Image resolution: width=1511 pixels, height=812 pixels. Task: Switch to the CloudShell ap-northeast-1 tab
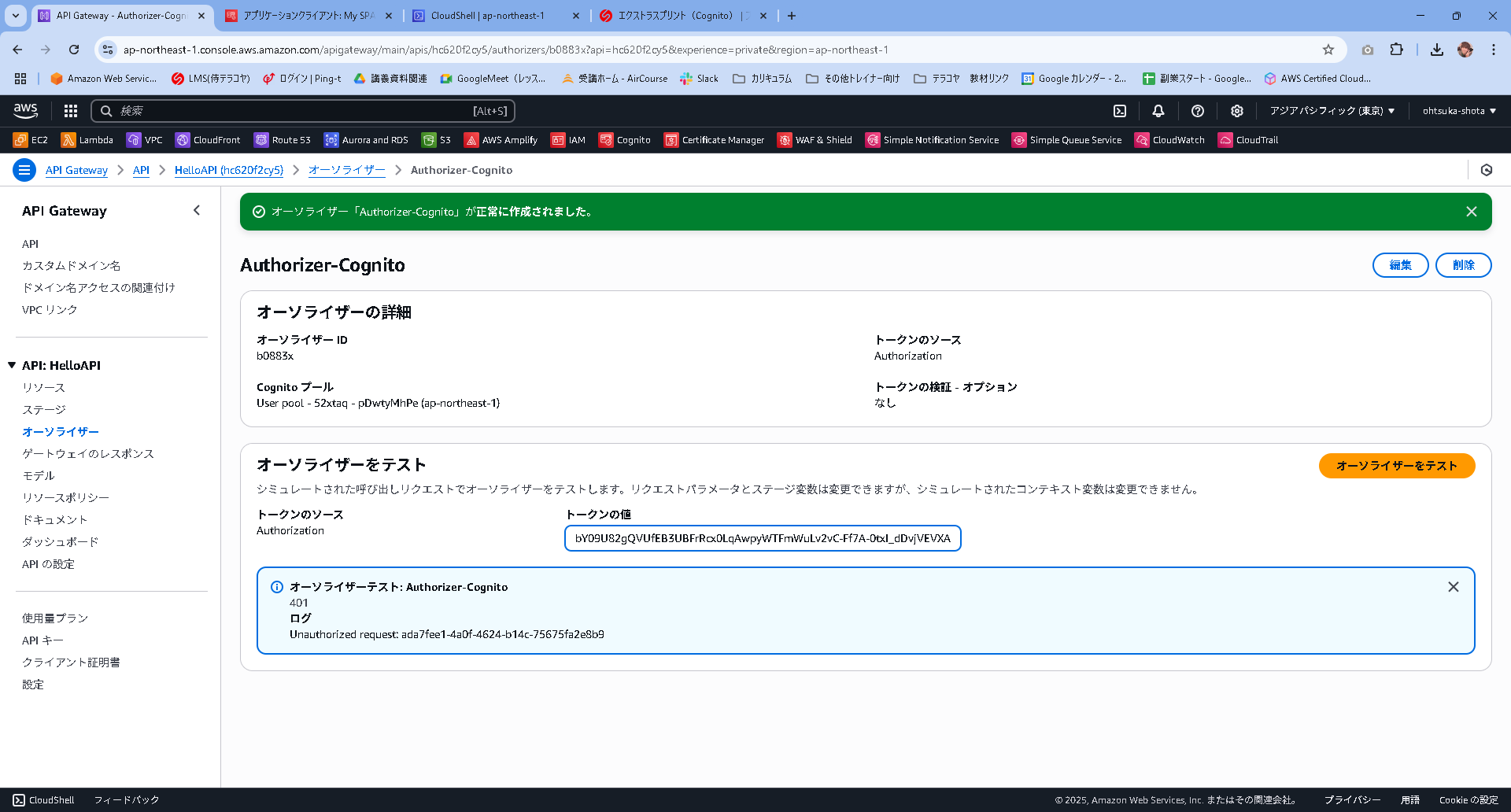[496, 16]
